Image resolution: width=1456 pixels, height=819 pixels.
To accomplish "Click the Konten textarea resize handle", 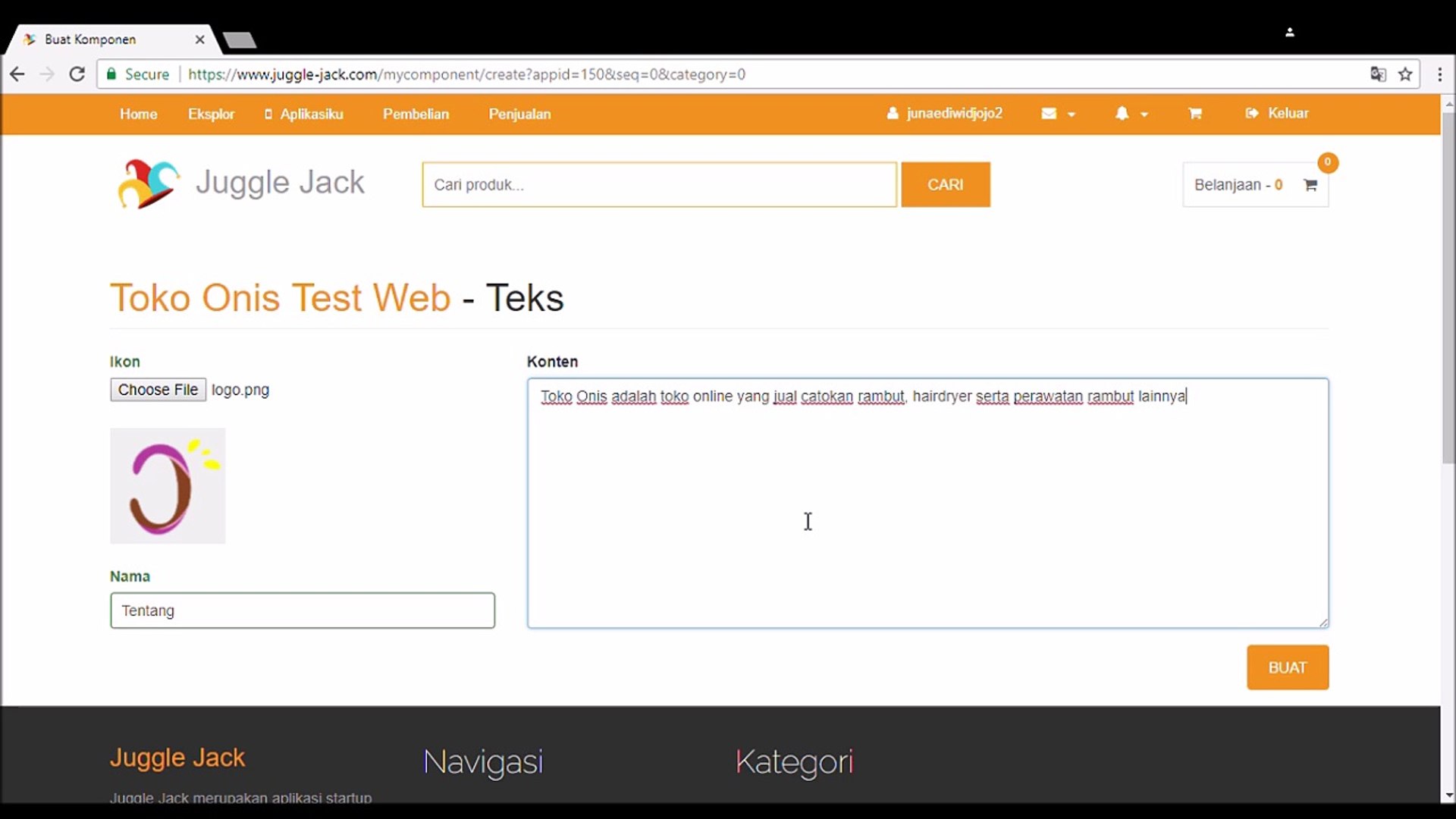I will click(x=1323, y=623).
